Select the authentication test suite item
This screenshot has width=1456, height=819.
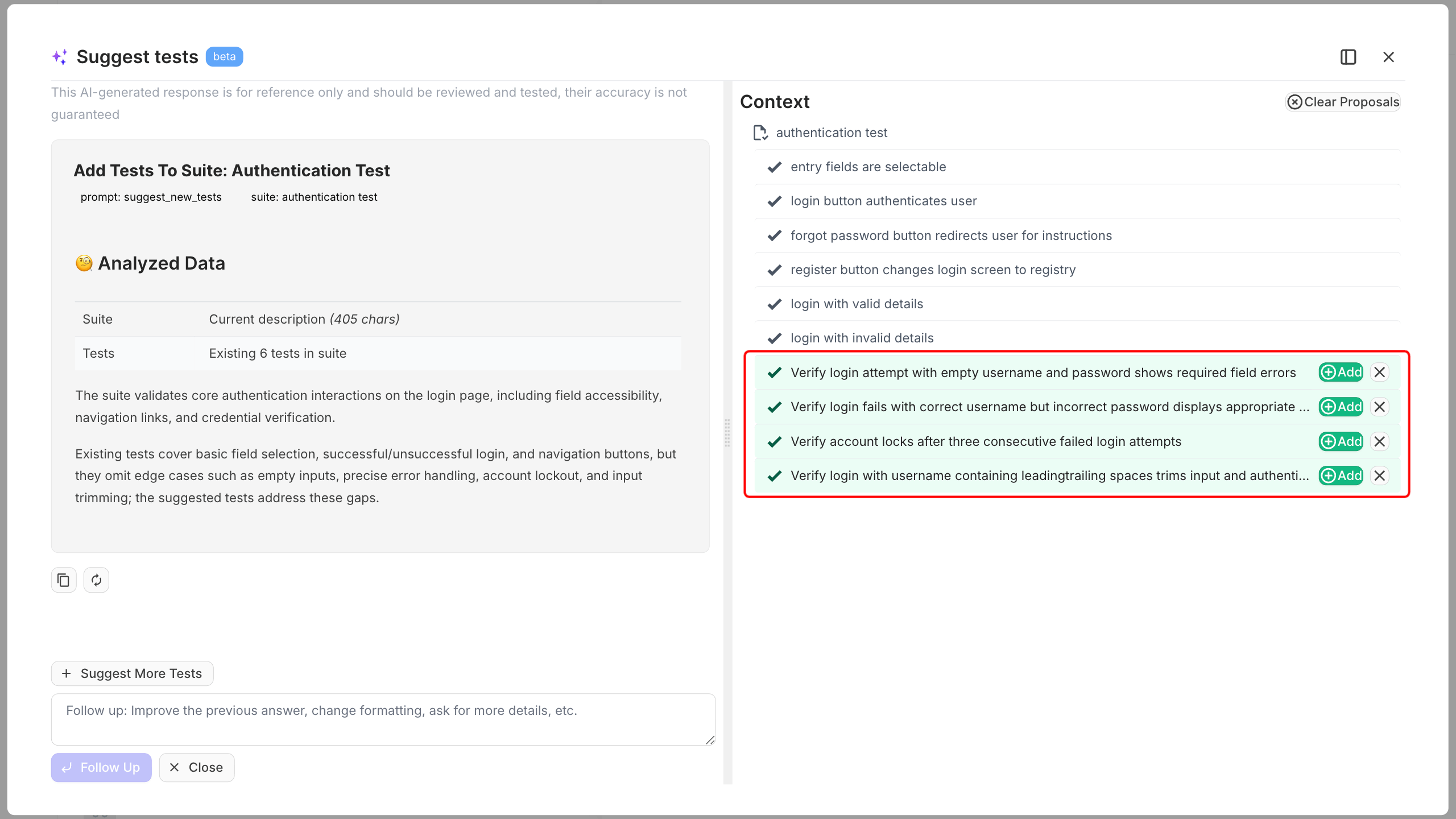pos(832,133)
